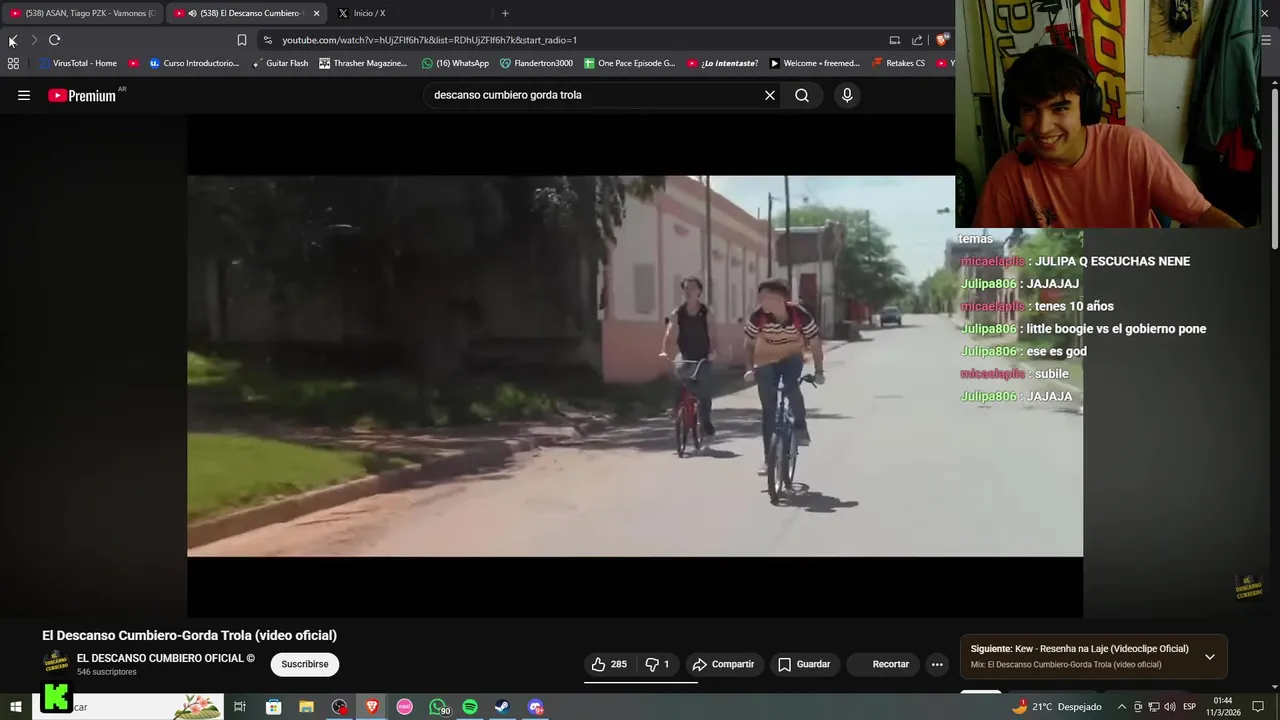Go back with the browser back arrow
Screen dimensions: 1280x720
pyautogui.click(x=12, y=40)
